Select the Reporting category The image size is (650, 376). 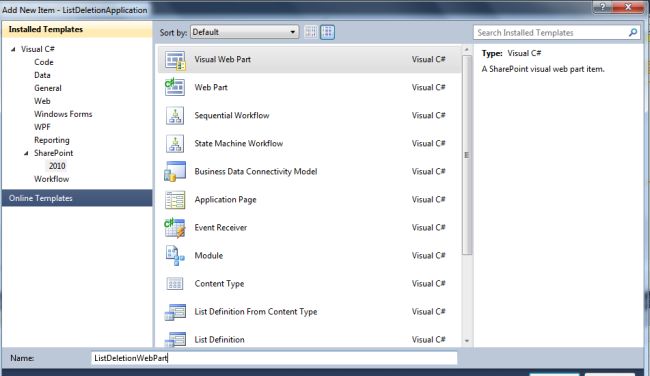coord(52,140)
